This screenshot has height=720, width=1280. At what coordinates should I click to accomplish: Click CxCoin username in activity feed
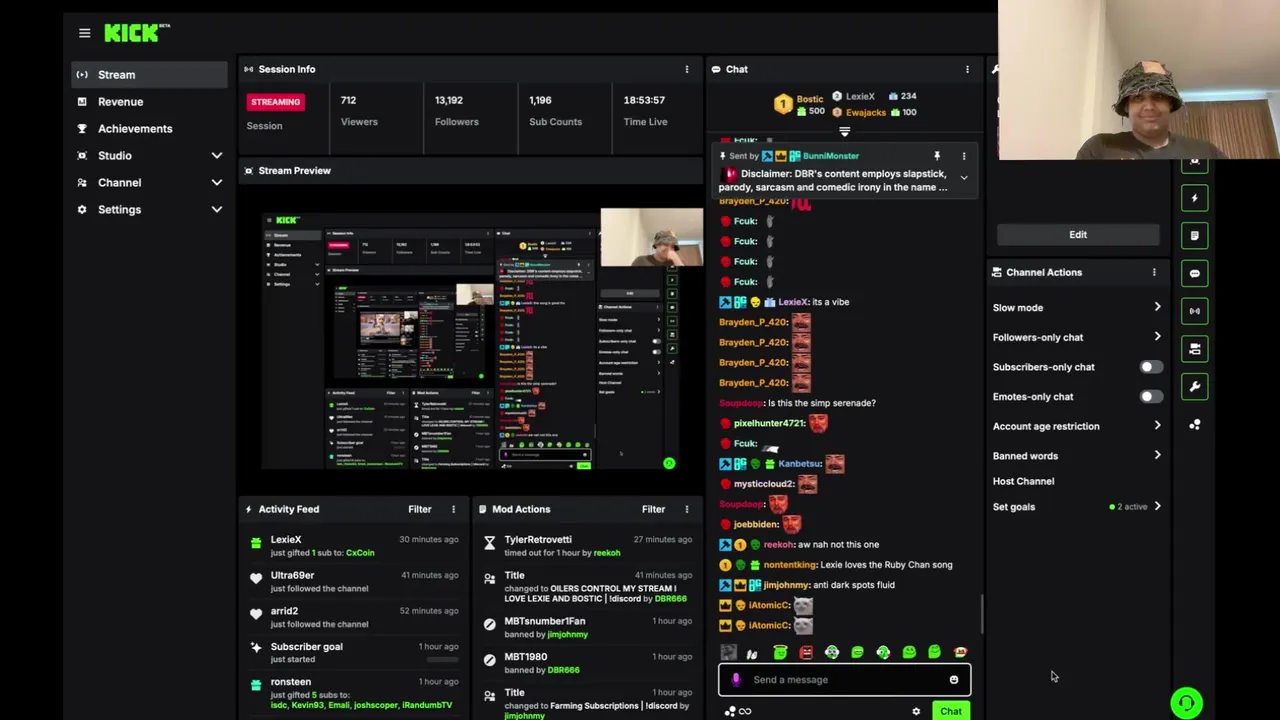(360, 553)
